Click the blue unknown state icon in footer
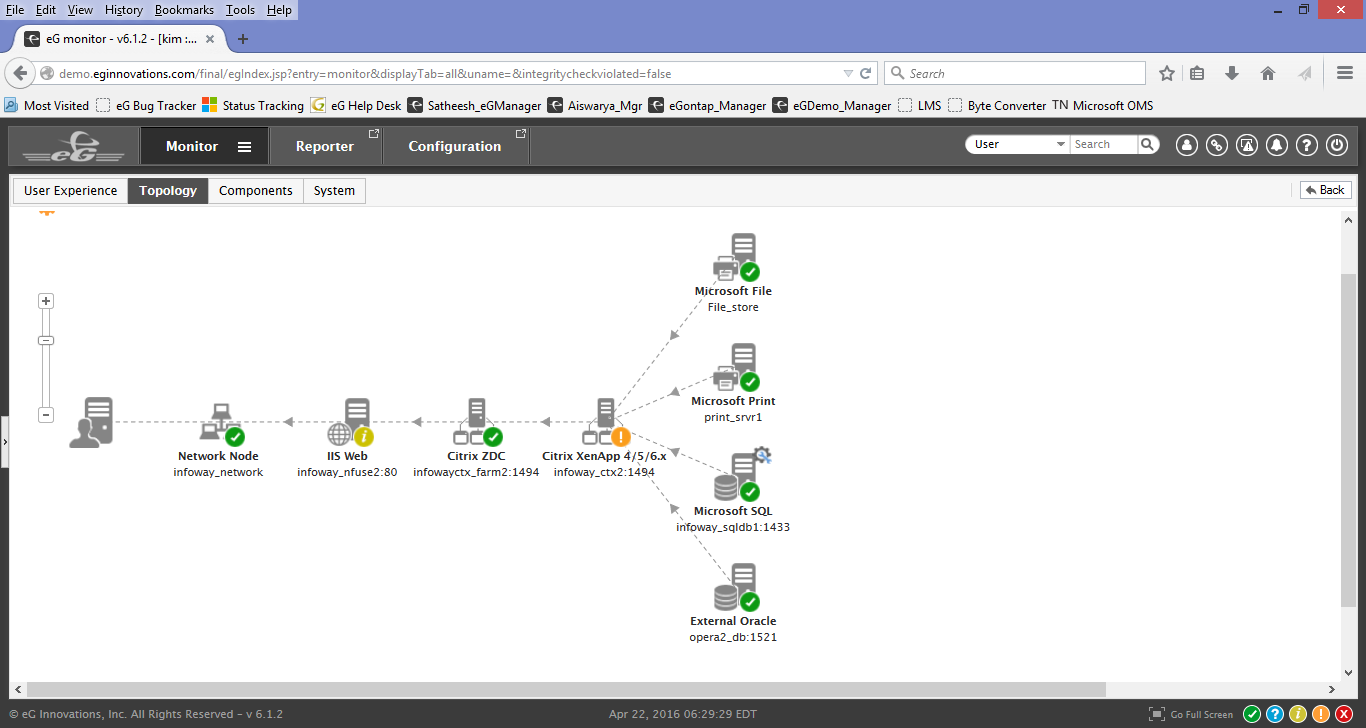This screenshot has width=1366, height=728. pos(1275,714)
